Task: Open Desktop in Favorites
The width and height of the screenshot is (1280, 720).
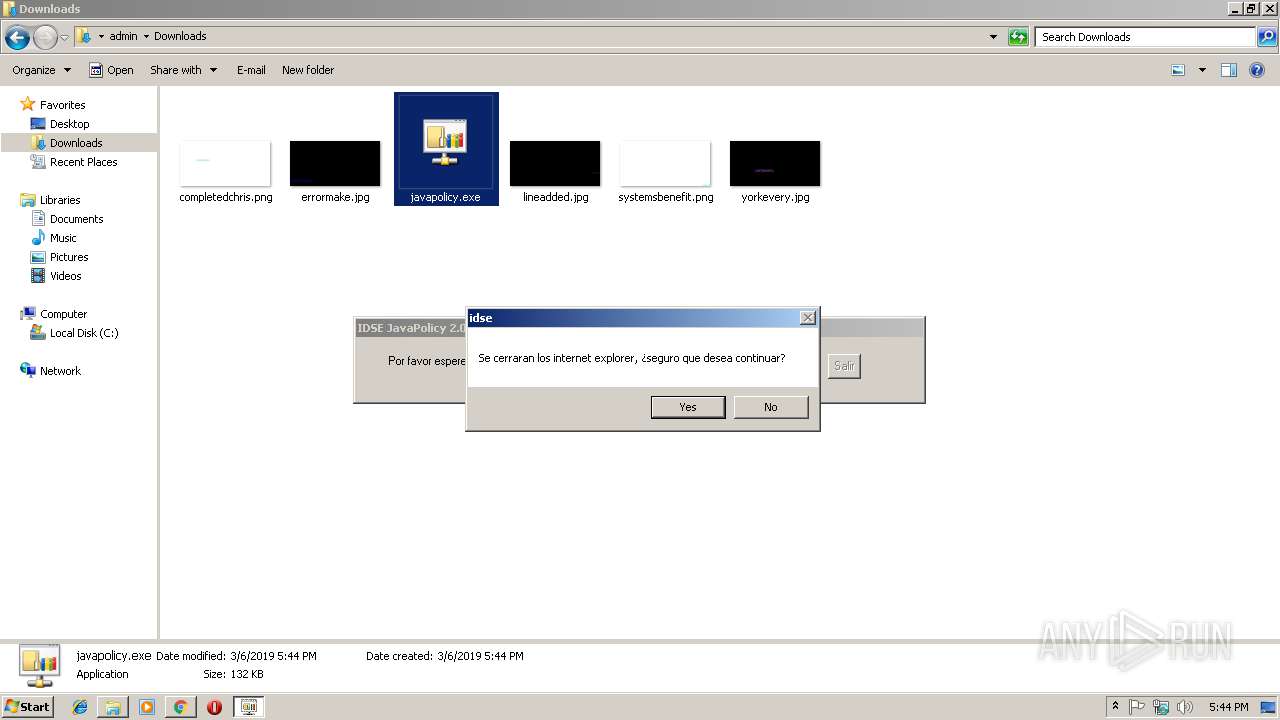Action: point(69,124)
